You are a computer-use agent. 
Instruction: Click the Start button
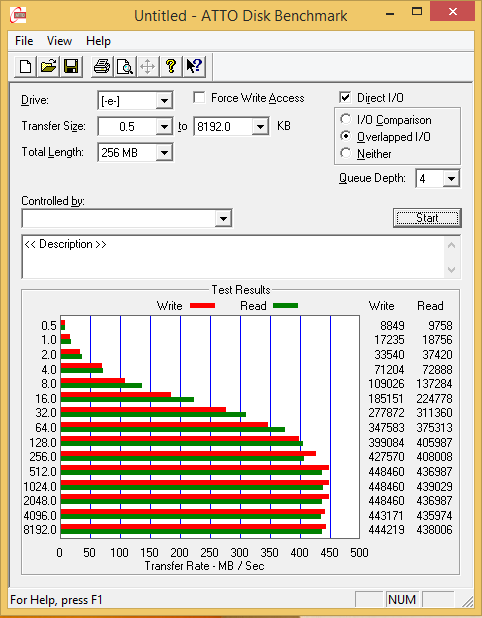pyautogui.click(x=427, y=218)
